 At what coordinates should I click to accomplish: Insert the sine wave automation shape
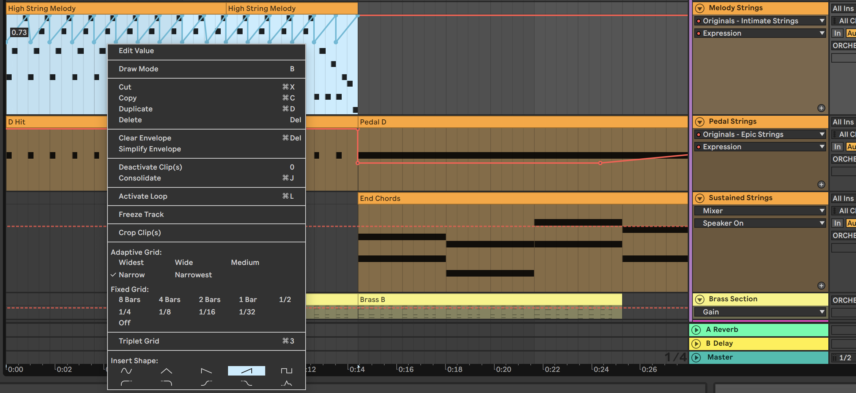[126, 371]
